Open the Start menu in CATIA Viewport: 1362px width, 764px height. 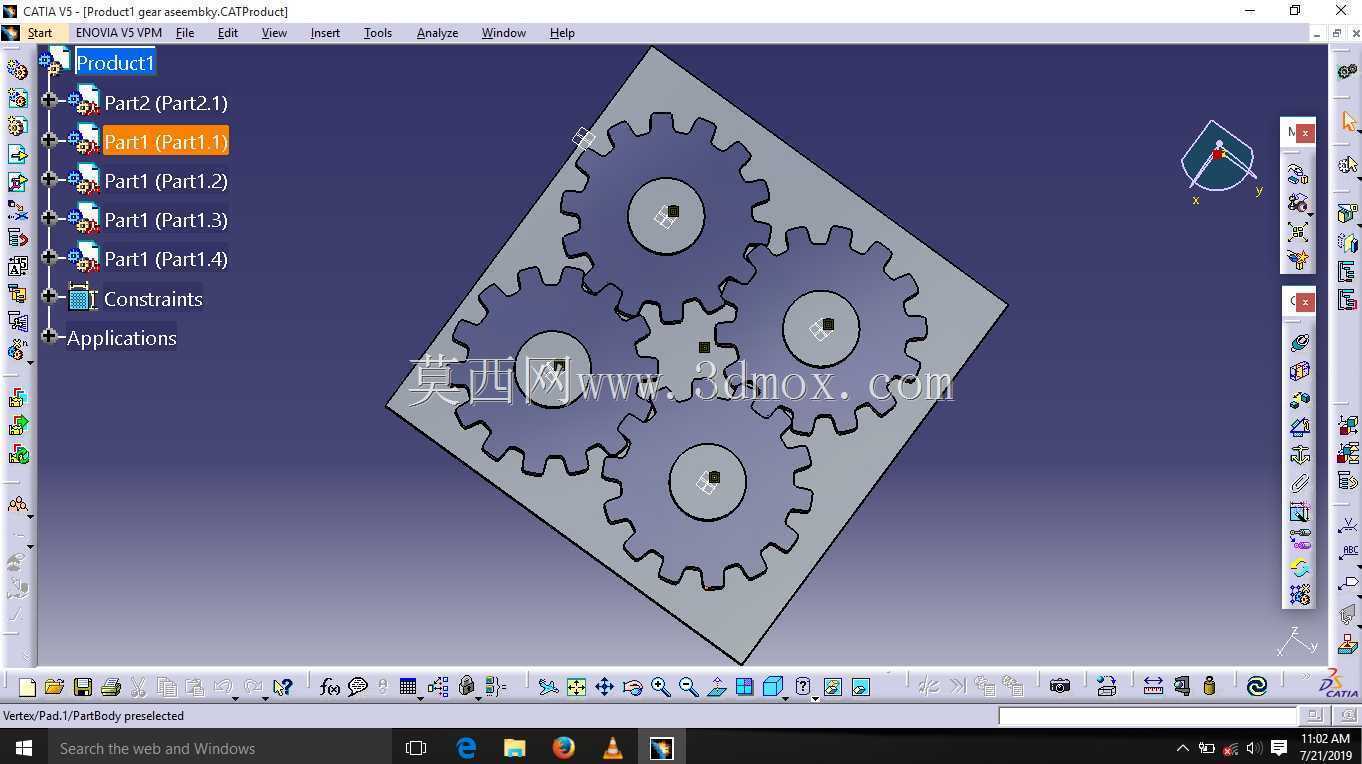(x=40, y=33)
